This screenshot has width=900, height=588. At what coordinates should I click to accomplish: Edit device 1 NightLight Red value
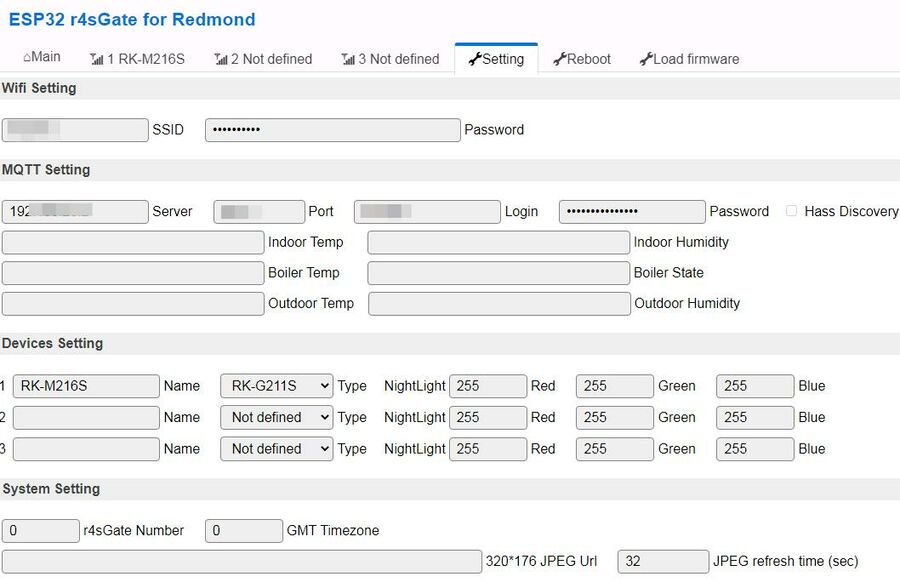tap(488, 386)
